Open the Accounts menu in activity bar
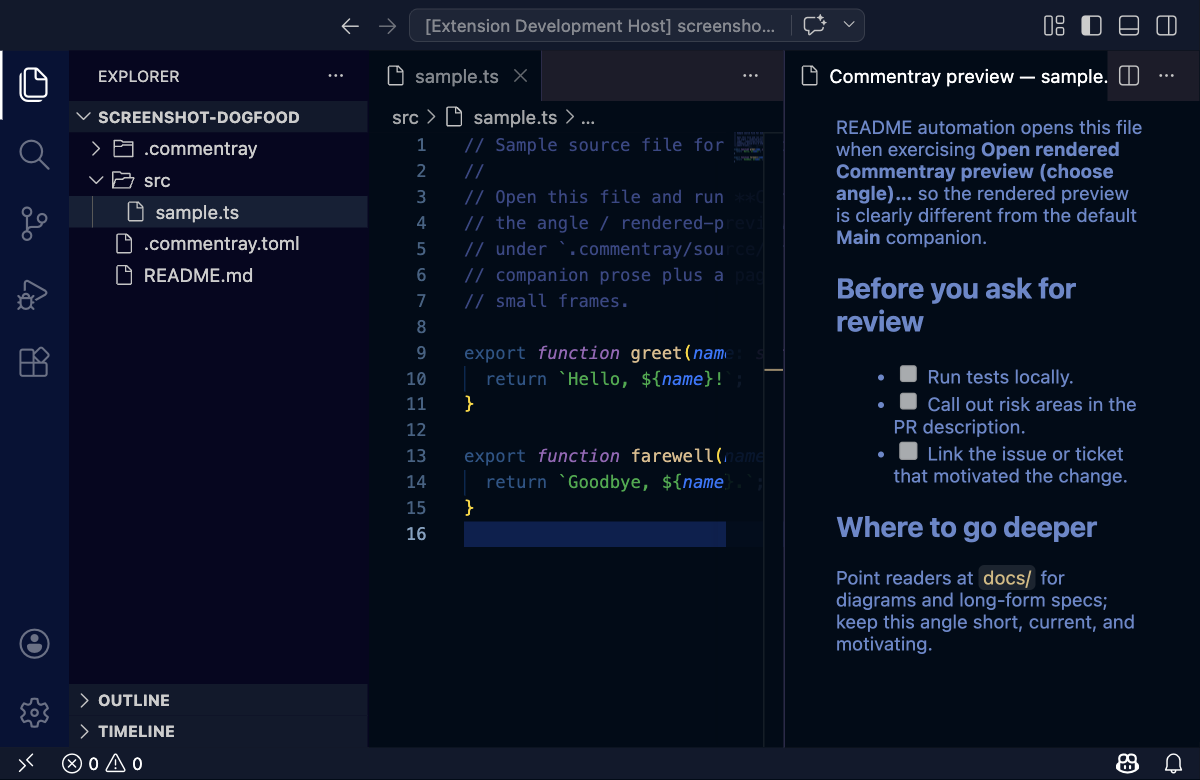Screen dimensions: 1200x780 (34, 643)
